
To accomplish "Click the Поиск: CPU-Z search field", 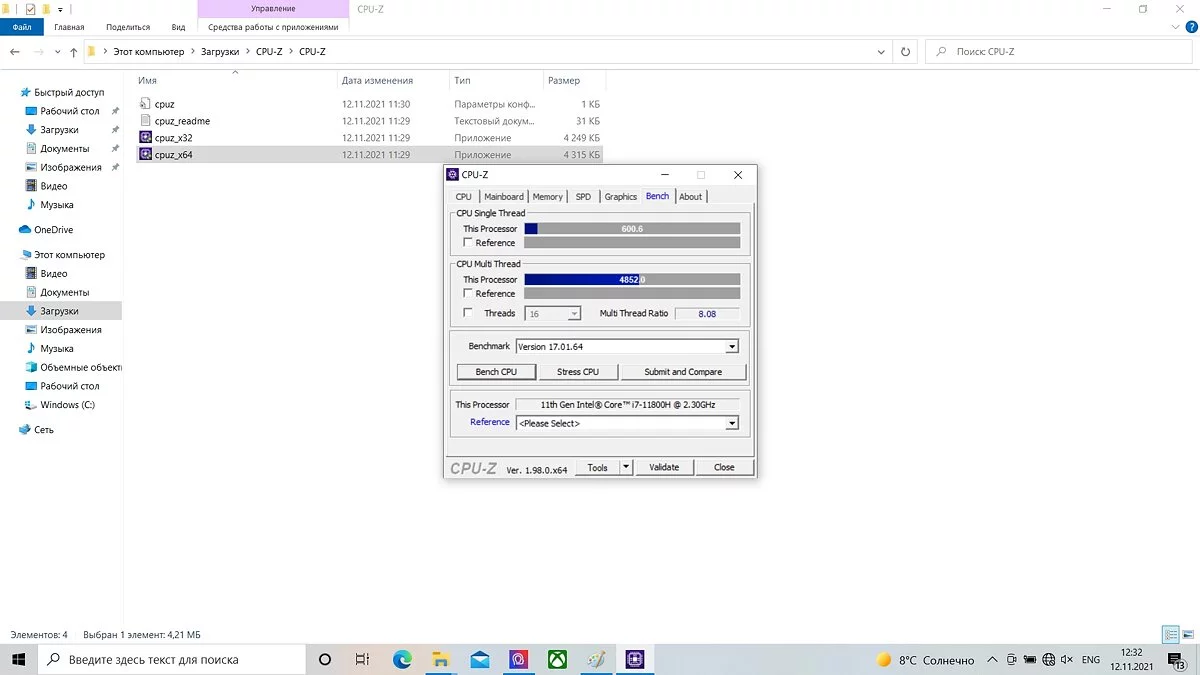I will point(1058,51).
